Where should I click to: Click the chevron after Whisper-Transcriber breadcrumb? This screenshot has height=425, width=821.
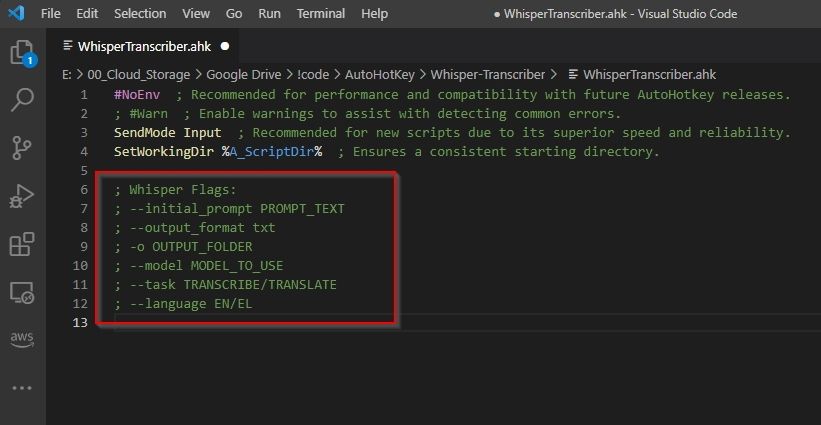[553, 75]
